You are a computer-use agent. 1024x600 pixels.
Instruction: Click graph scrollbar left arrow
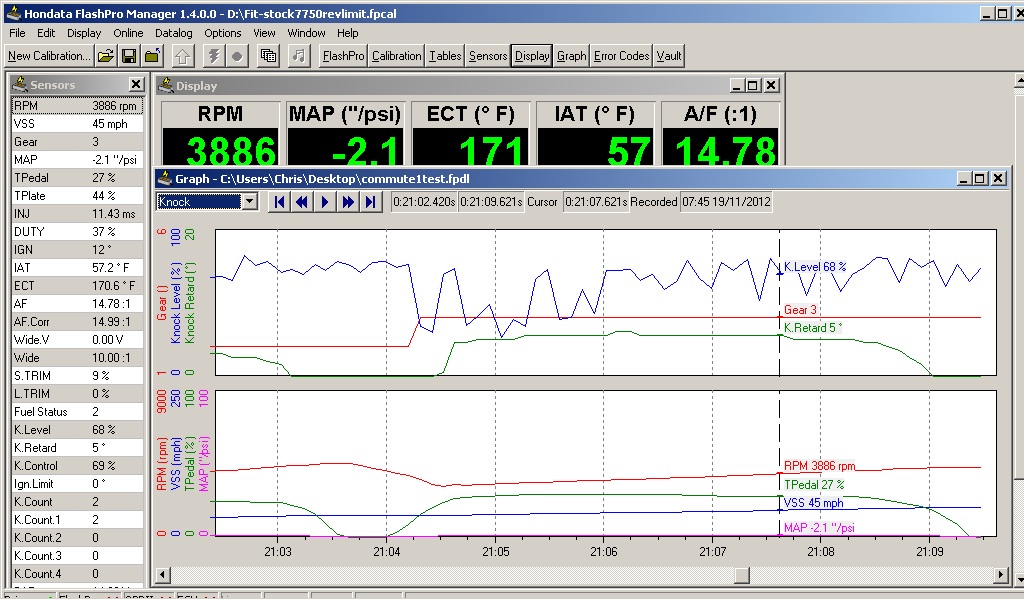[163, 575]
